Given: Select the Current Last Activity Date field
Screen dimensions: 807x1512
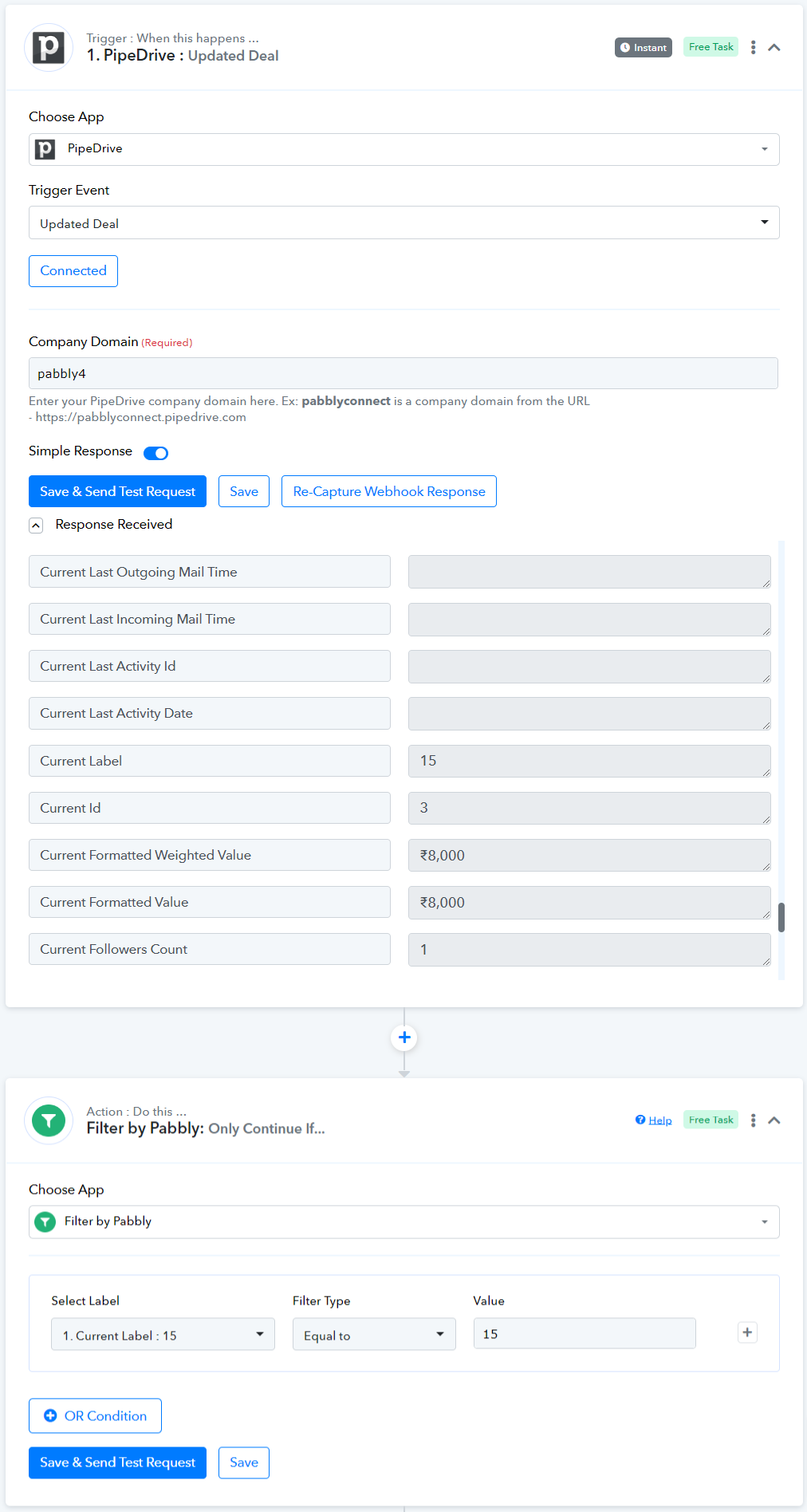Looking at the screenshot, I should coord(210,713).
